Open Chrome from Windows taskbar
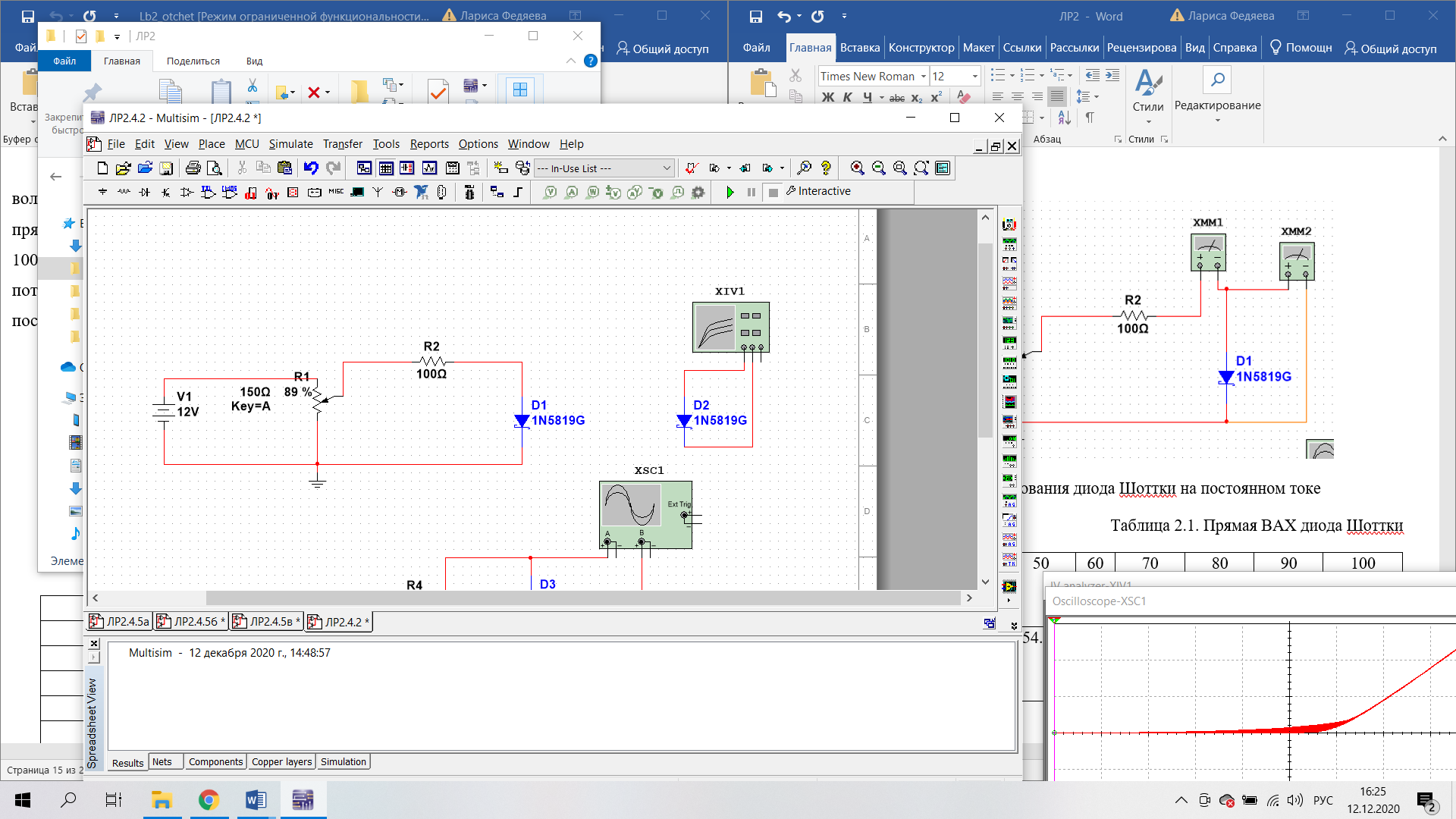 click(x=209, y=800)
